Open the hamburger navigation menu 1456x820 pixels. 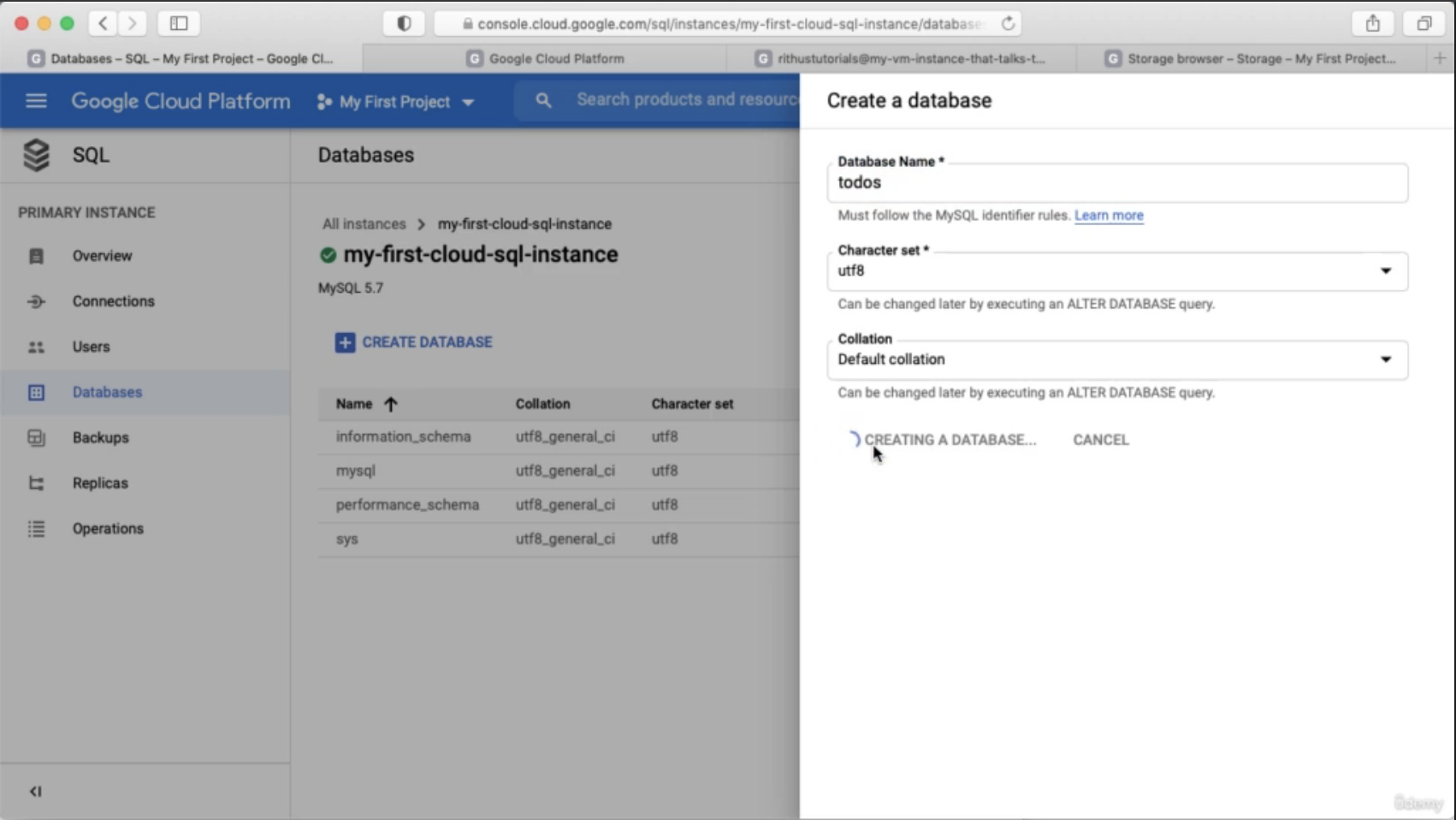pyautogui.click(x=36, y=101)
